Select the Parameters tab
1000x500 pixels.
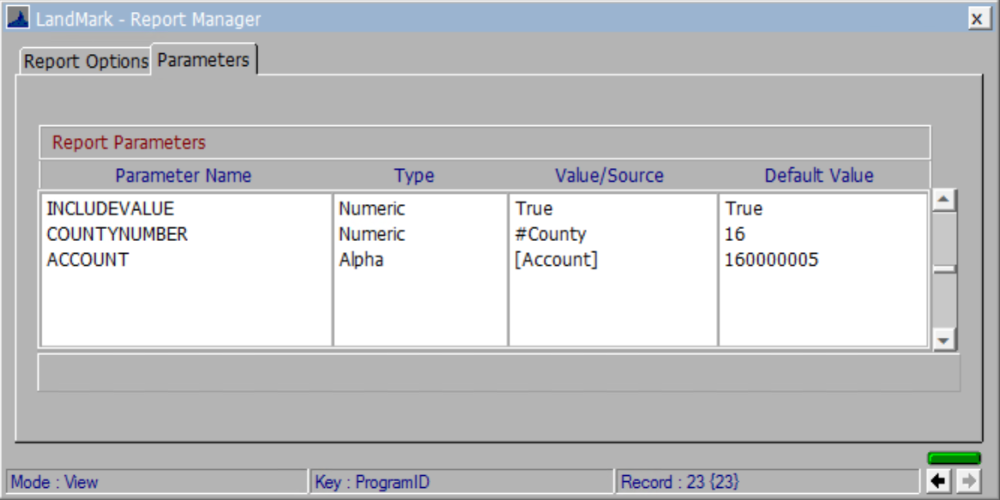point(203,60)
